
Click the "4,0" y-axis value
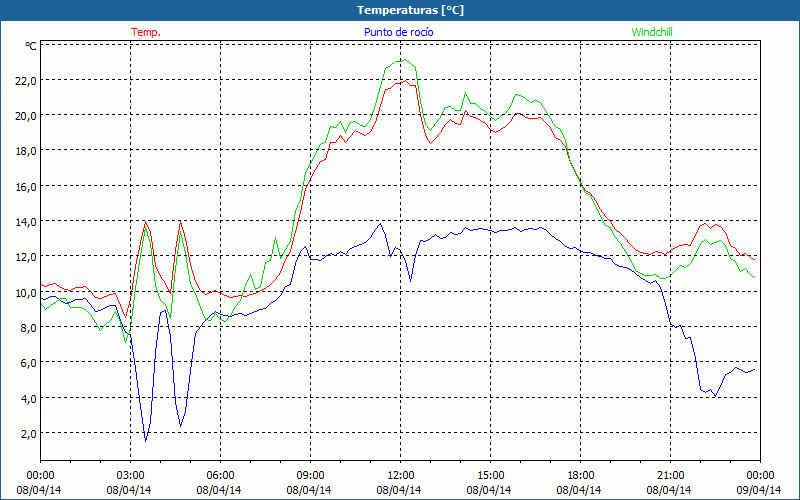point(29,399)
